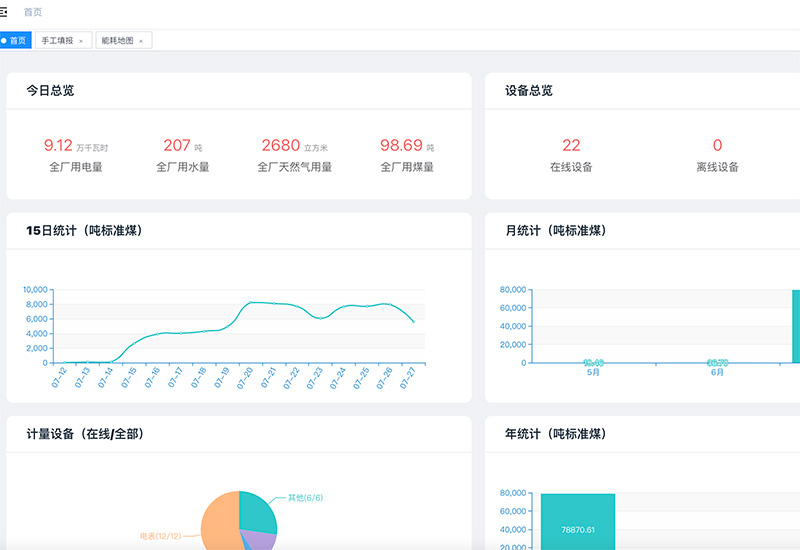Image resolution: width=800 pixels, height=550 pixels.
Task: Click the 全厂用水量 label
Action: tap(183, 167)
